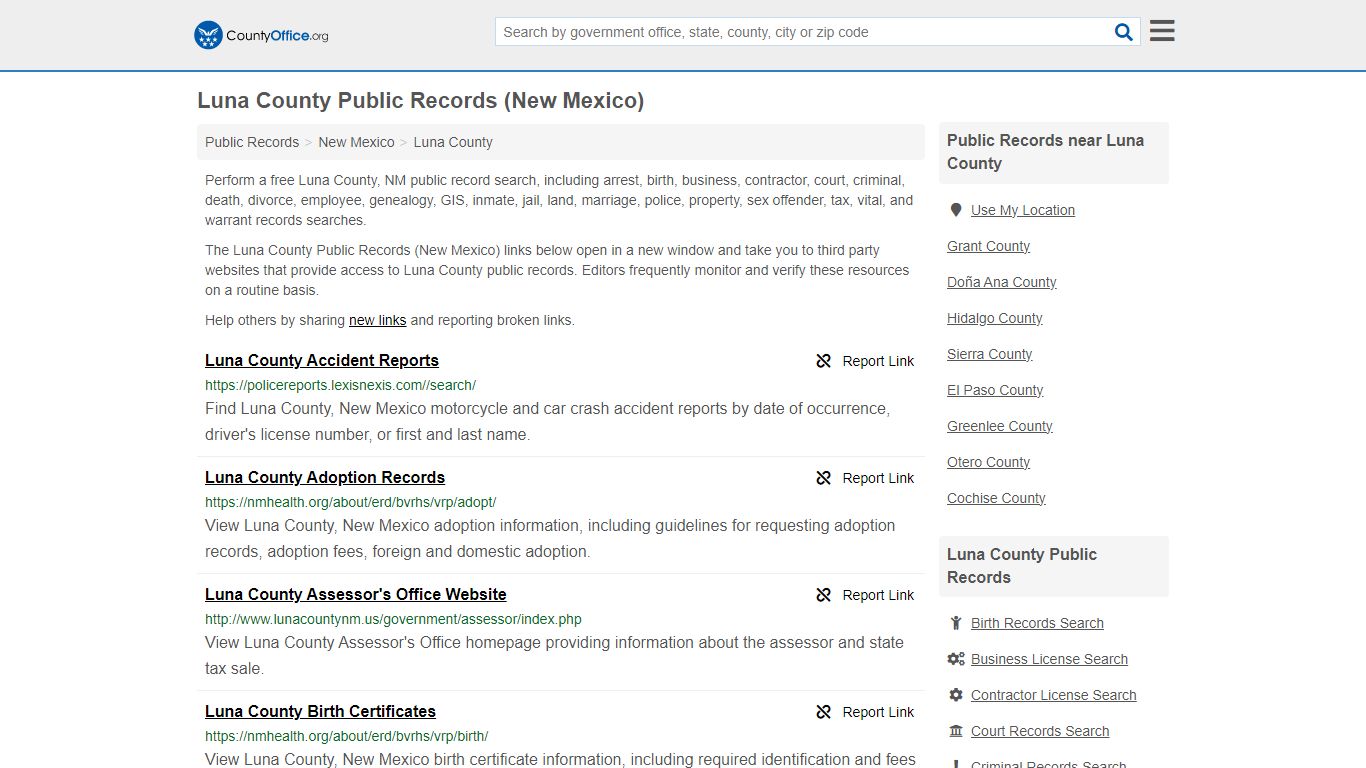Visit policereports.lexisnexis.com URL
This screenshot has height=768, width=1366.
[340, 385]
